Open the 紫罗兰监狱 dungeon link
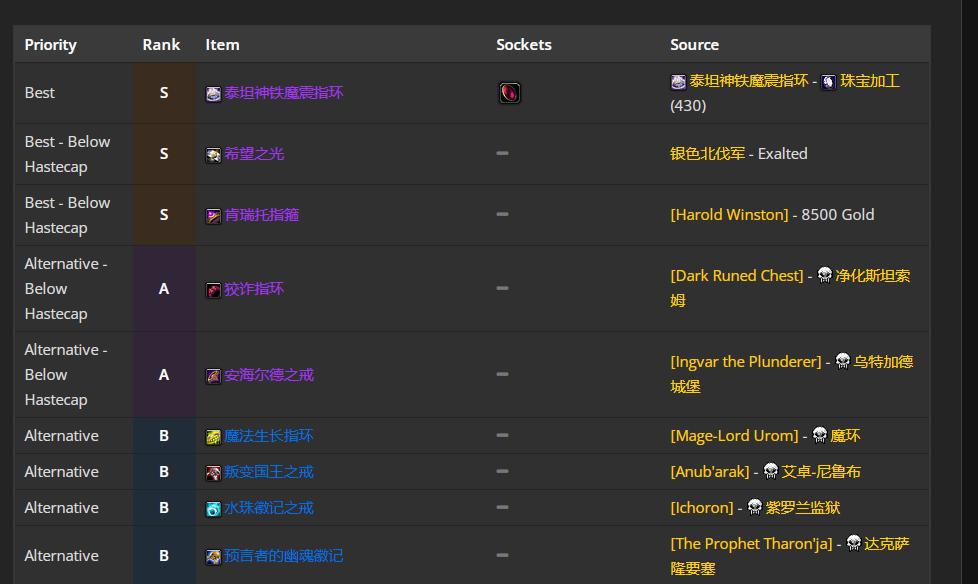Screen dimensions: 978x584 pos(803,508)
